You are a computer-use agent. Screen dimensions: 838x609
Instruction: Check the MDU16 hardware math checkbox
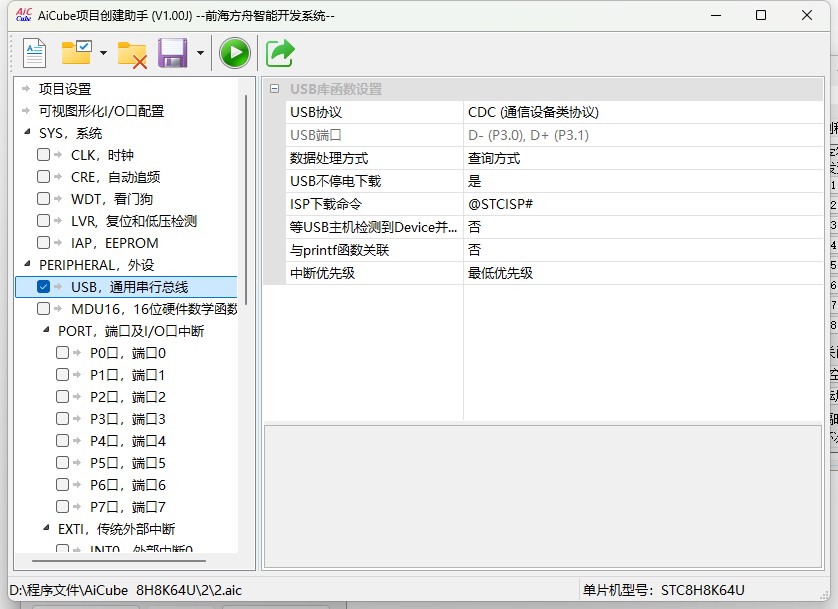pos(43,308)
